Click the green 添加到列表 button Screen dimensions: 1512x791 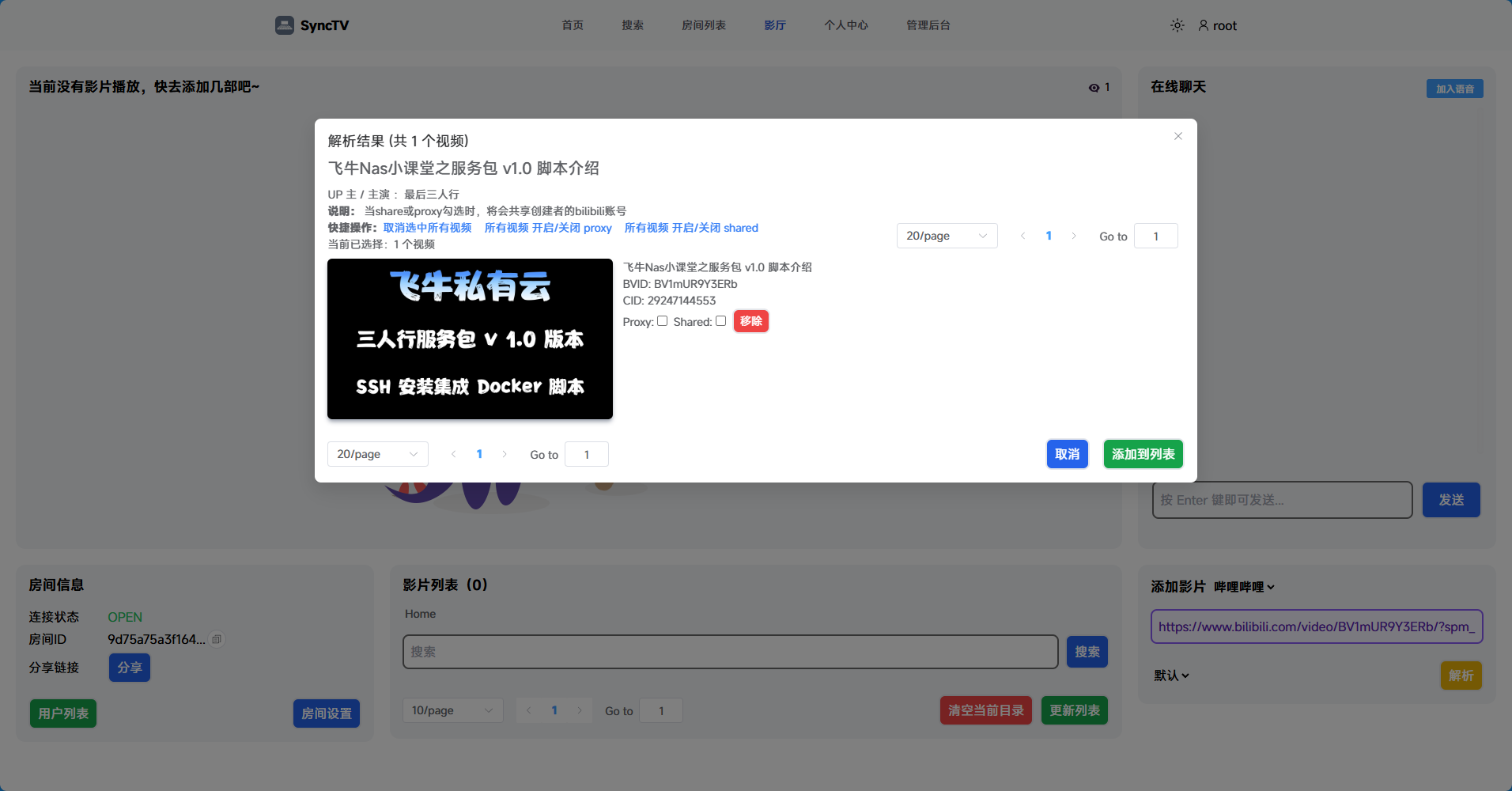tap(1143, 454)
